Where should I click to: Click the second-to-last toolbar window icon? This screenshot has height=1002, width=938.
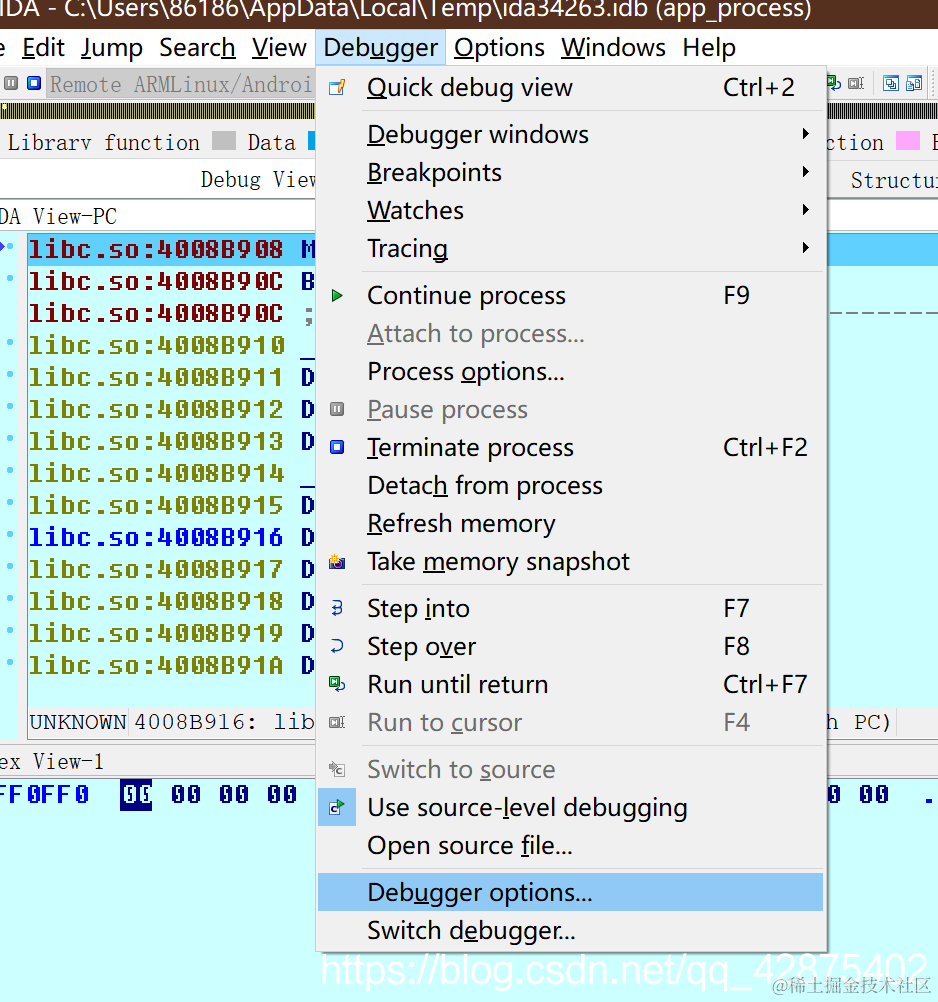tap(891, 83)
